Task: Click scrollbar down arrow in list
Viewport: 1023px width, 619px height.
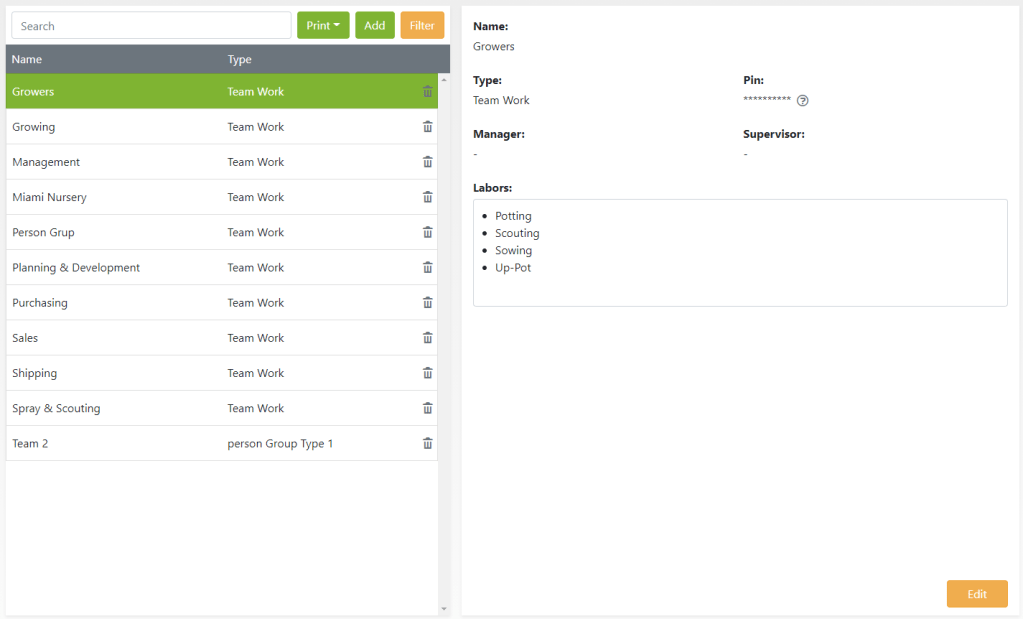Action: pos(444,609)
